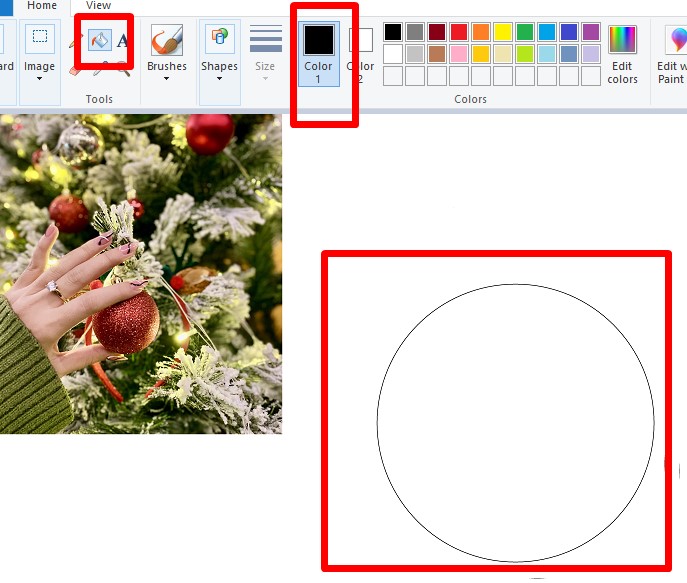Pick the lime green palette swatch
The width and height of the screenshot is (687, 583).
coord(525,54)
